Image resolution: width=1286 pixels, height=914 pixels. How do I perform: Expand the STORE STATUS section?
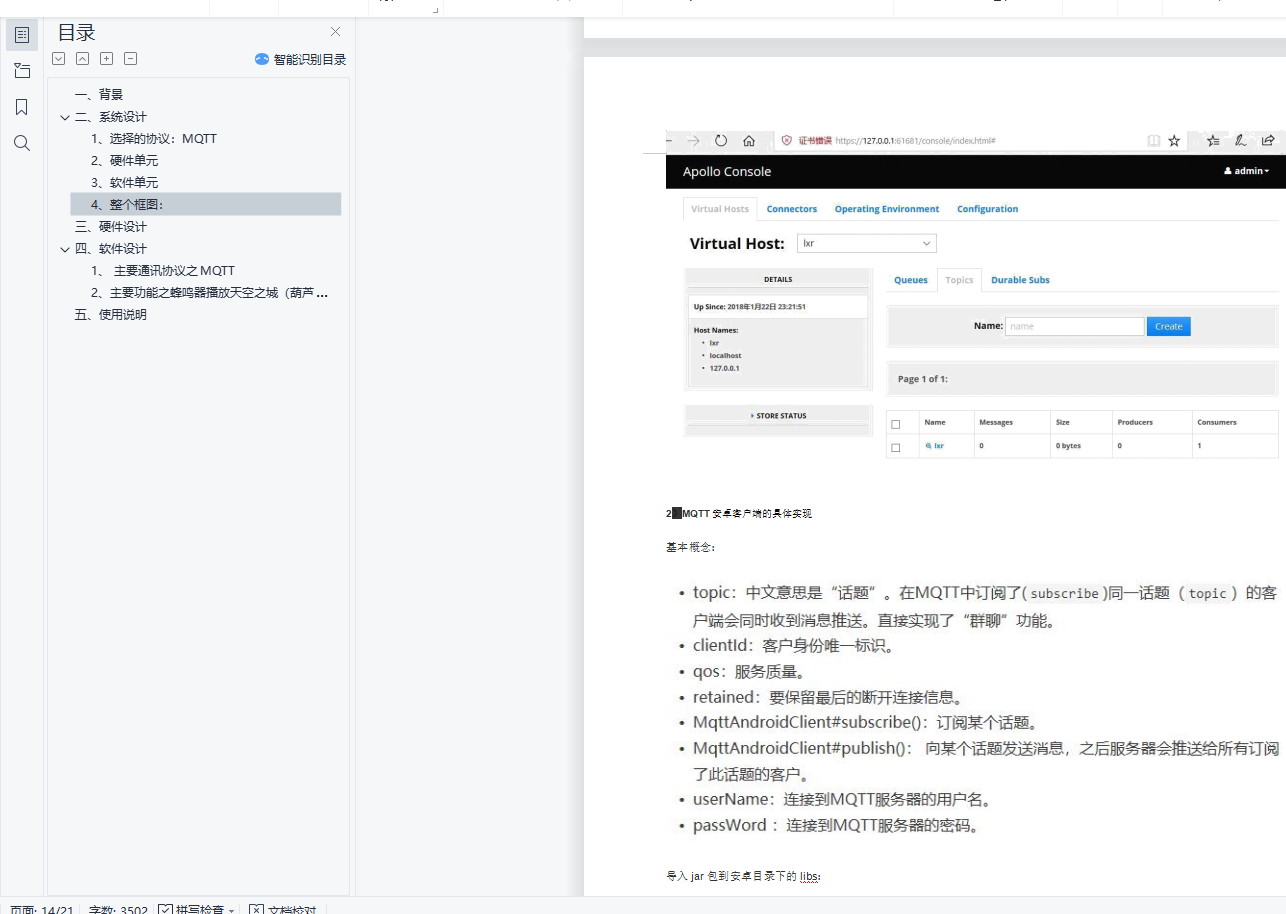tap(778, 415)
